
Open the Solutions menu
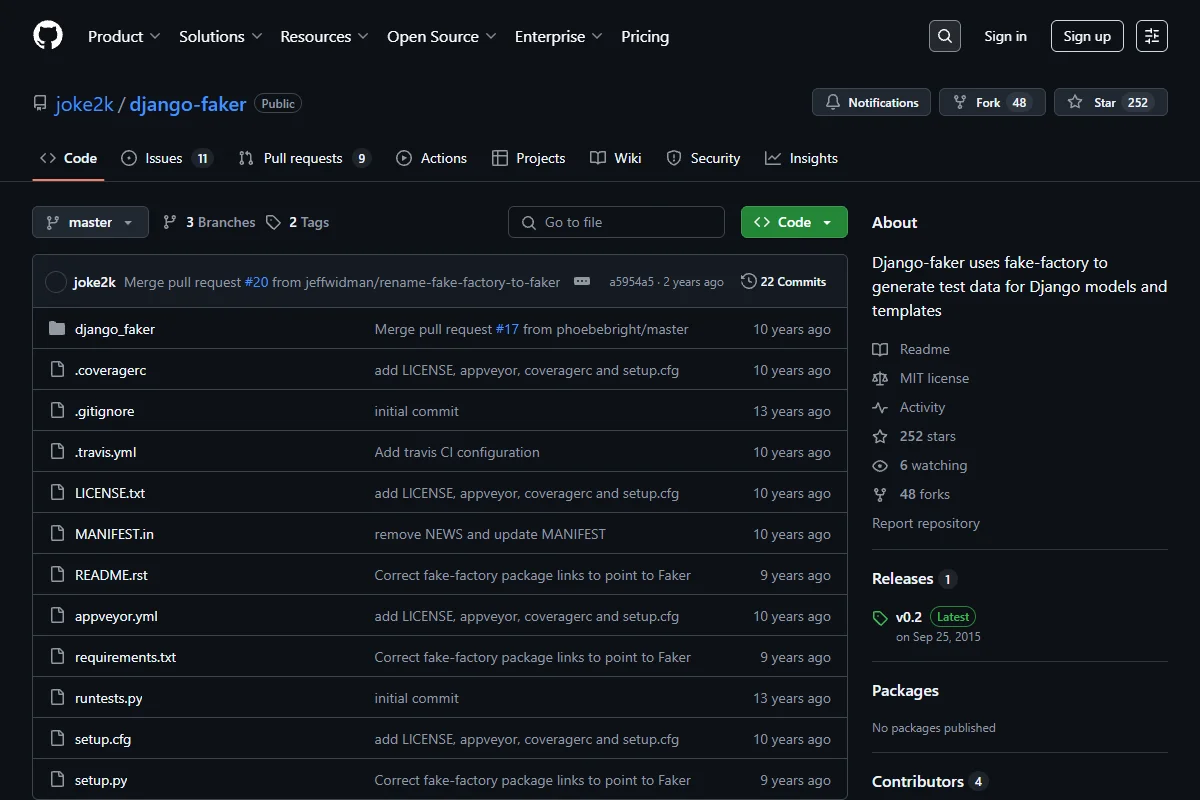tap(220, 36)
